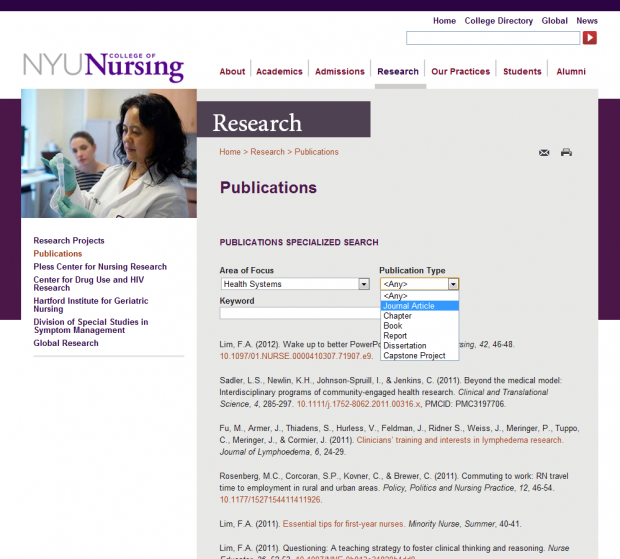Click the laboratory researcher photo
This screenshot has width=620, height=559.
[x=109, y=153]
